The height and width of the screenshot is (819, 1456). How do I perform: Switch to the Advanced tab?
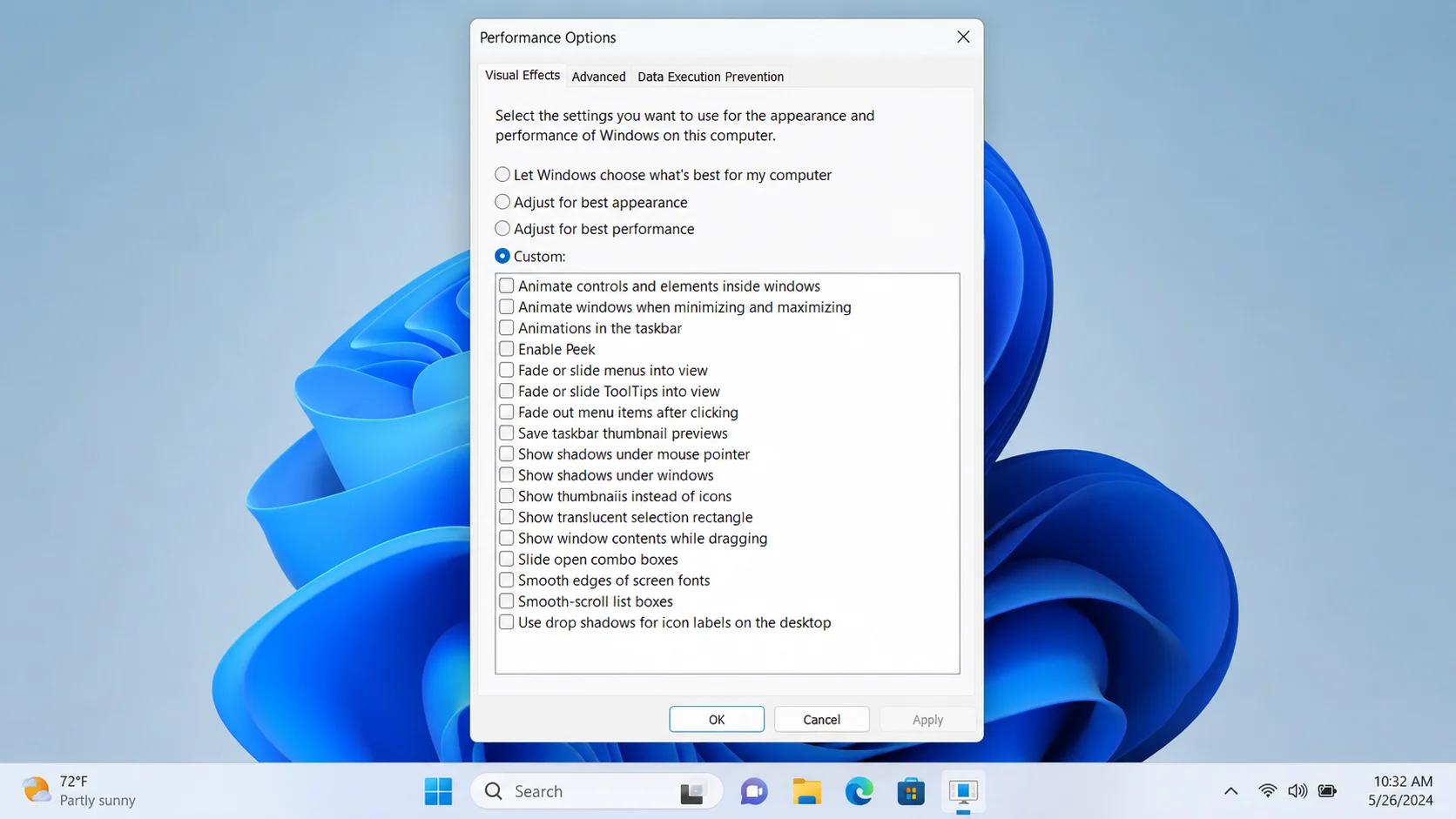point(598,77)
